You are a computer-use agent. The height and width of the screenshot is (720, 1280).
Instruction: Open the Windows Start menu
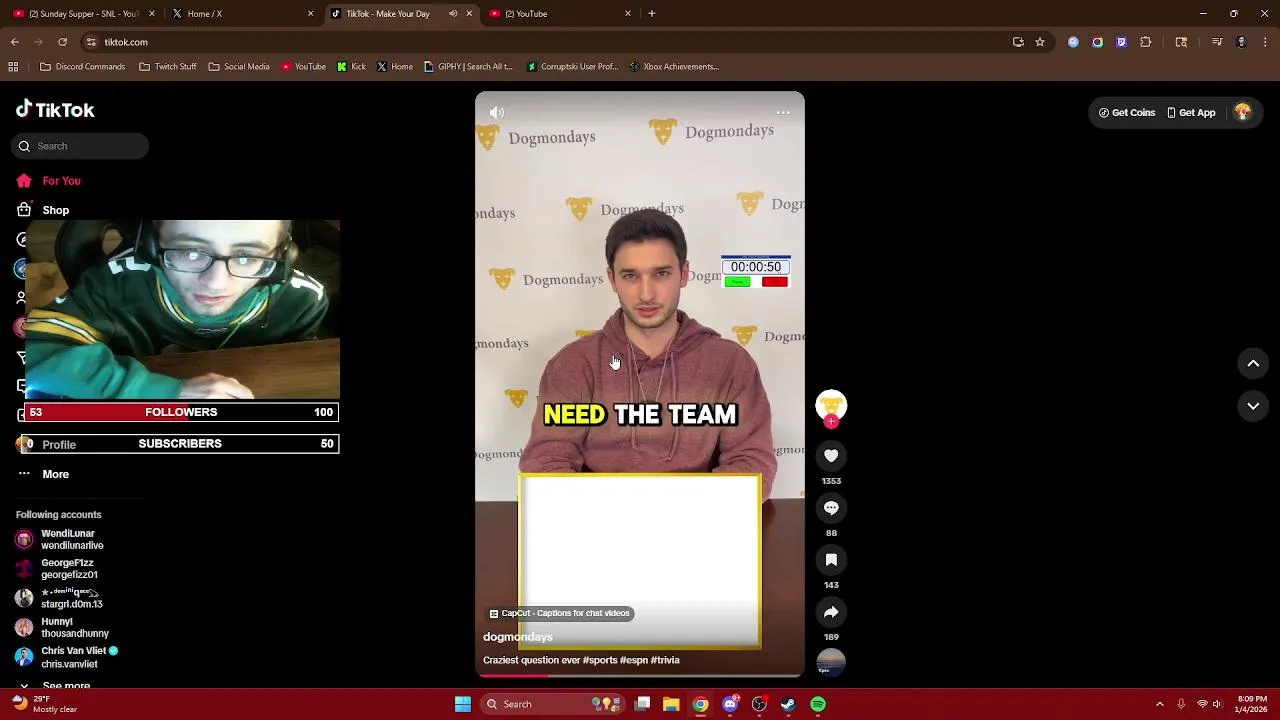(x=463, y=704)
